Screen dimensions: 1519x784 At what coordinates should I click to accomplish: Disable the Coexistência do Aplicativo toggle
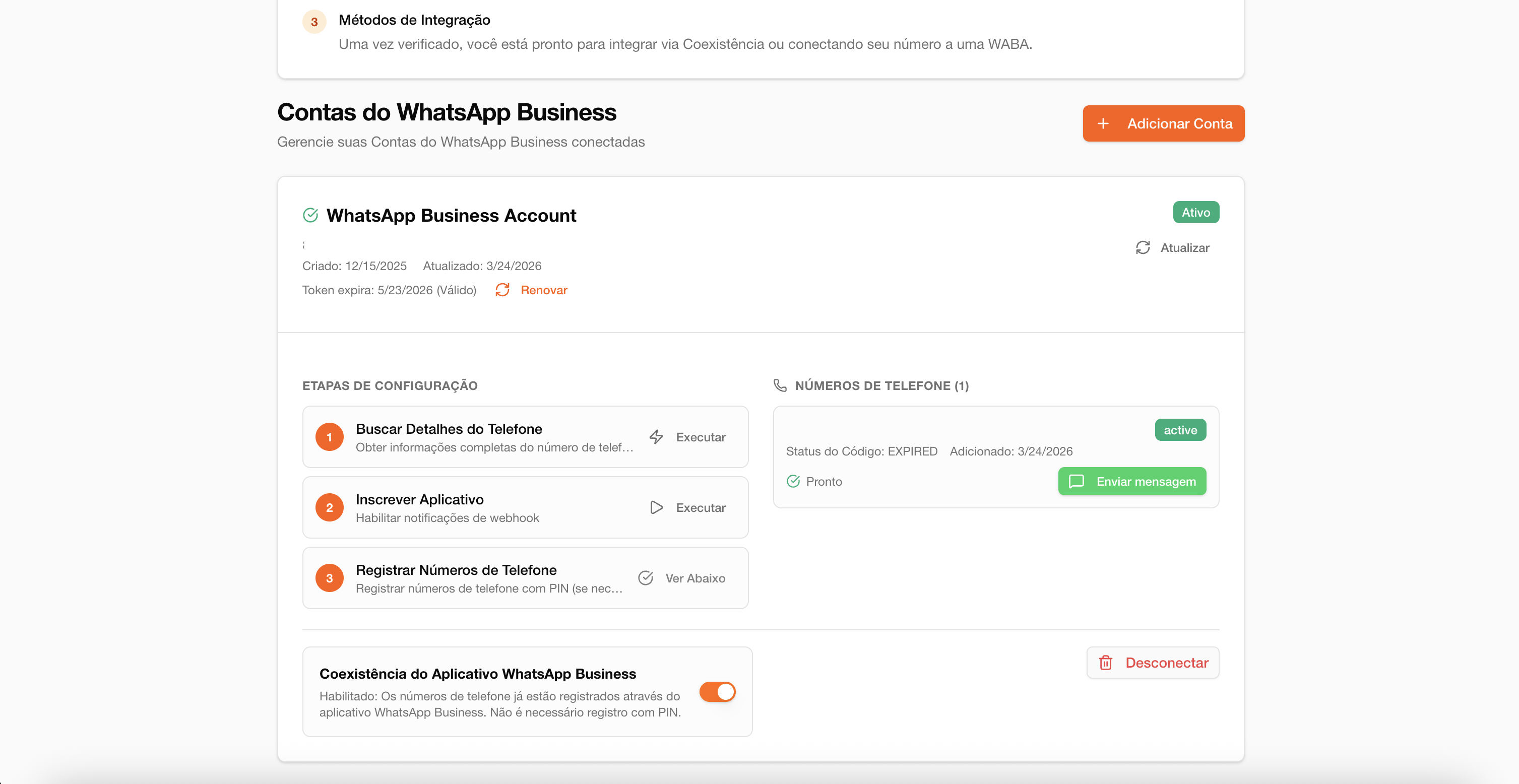click(717, 691)
